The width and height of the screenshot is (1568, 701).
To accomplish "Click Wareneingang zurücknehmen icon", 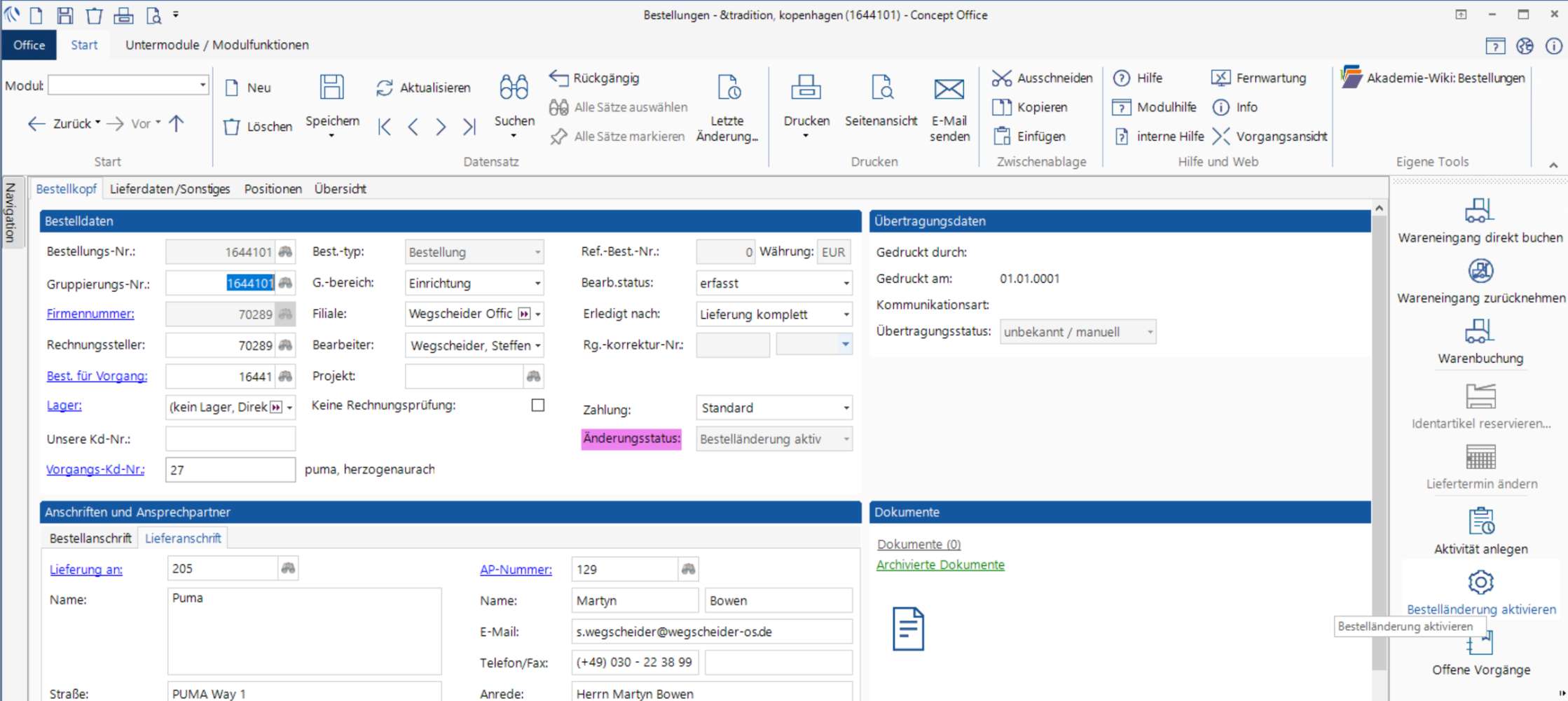I will pyautogui.click(x=1480, y=270).
